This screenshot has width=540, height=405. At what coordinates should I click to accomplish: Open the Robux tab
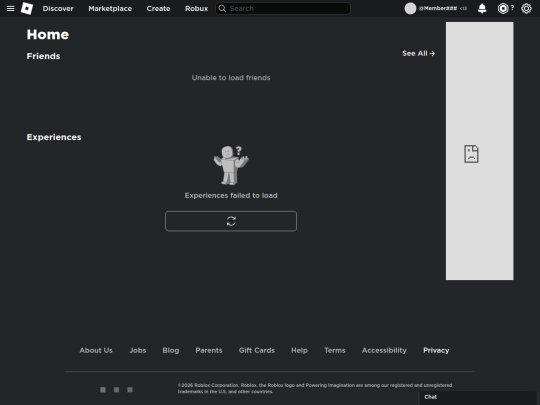196,8
